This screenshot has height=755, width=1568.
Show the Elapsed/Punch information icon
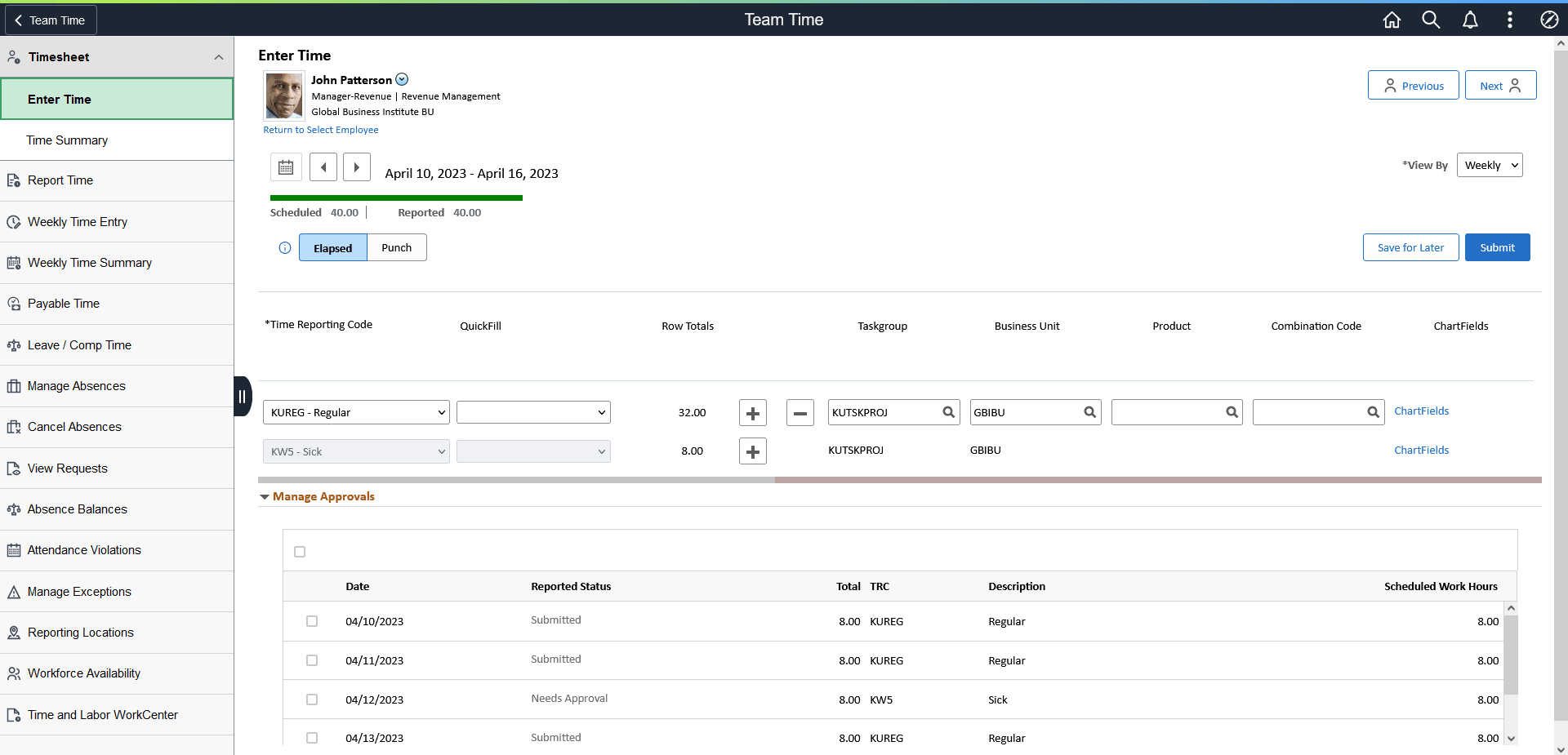[x=285, y=248]
